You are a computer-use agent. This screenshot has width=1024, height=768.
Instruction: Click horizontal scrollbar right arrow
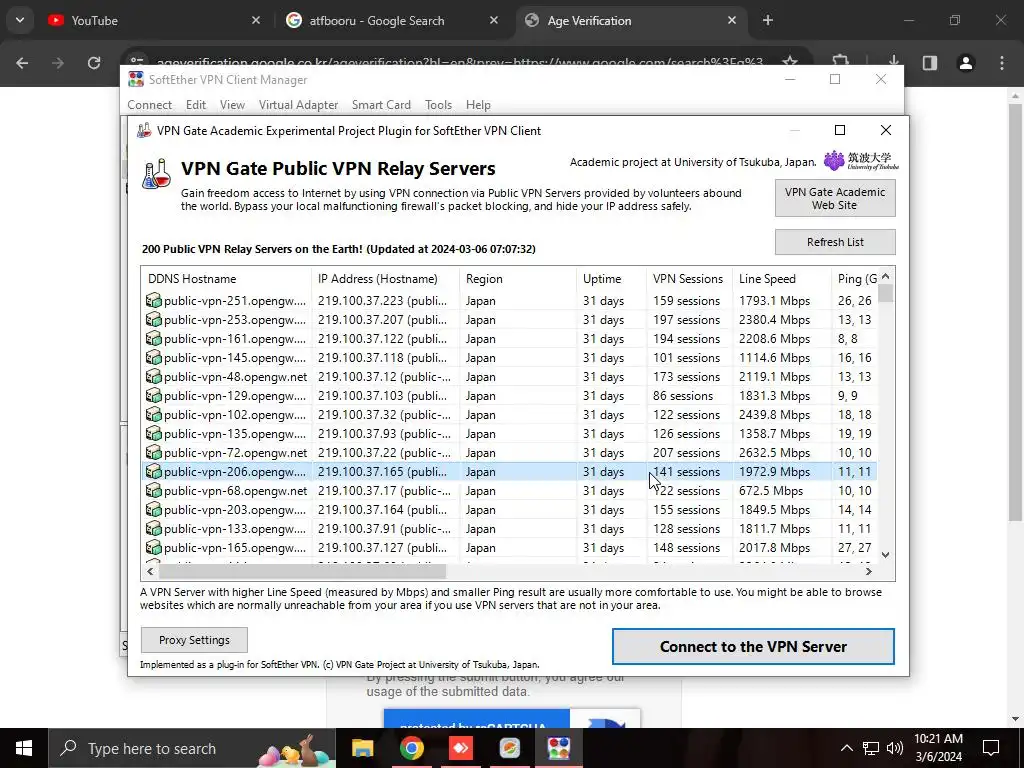point(869,571)
